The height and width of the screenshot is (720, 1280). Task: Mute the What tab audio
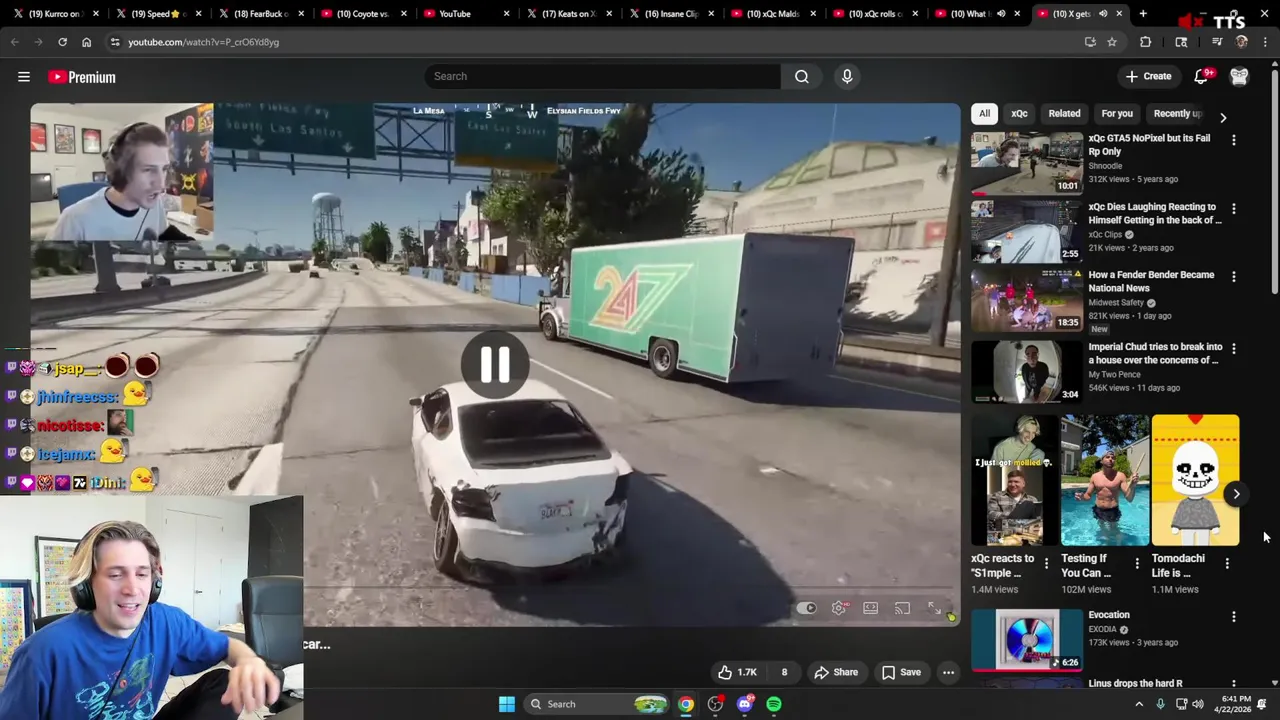coord(1001,14)
